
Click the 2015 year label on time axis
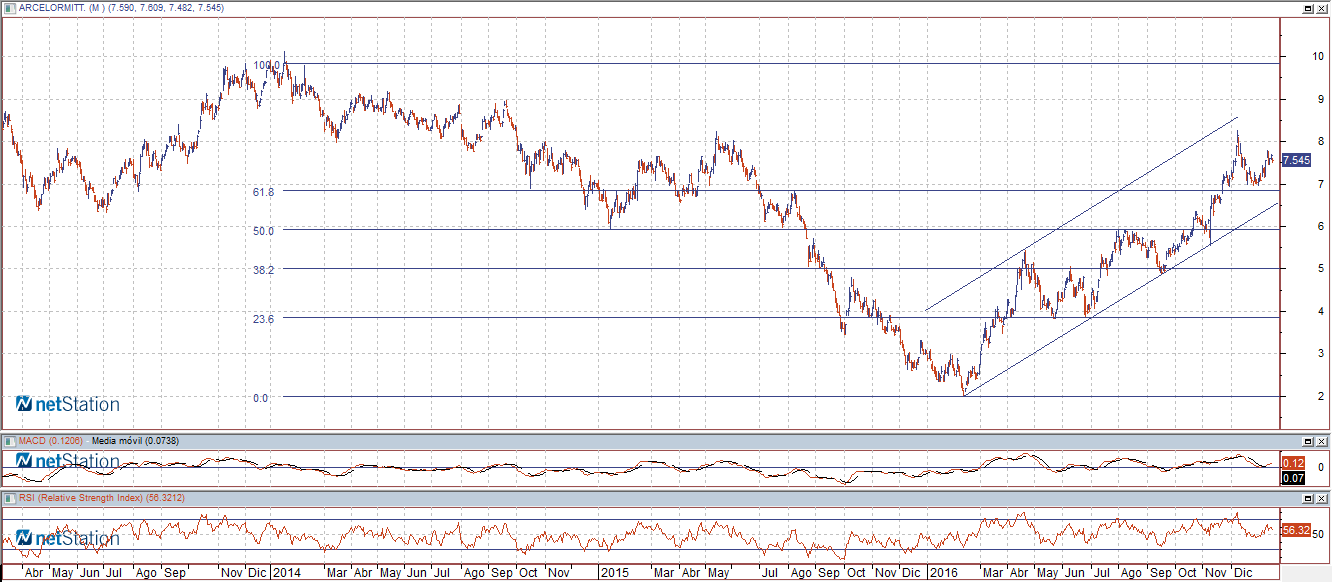pos(613,573)
